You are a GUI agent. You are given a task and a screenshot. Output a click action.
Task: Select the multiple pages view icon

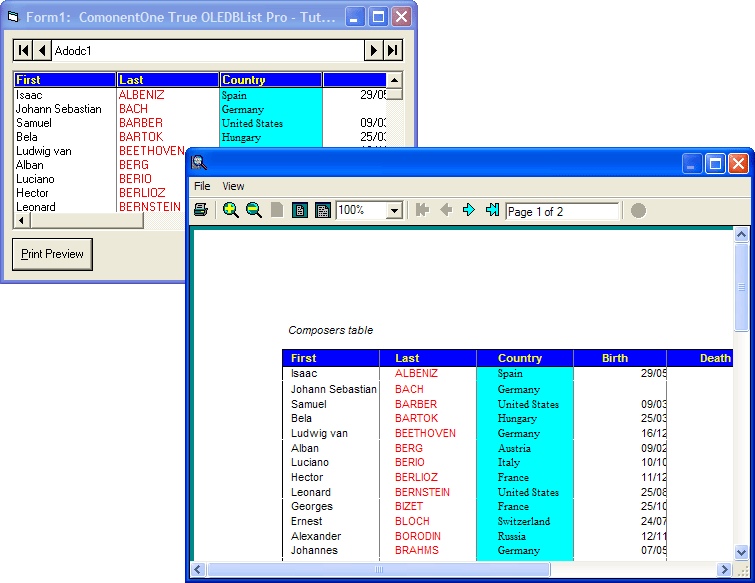[322, 210]
